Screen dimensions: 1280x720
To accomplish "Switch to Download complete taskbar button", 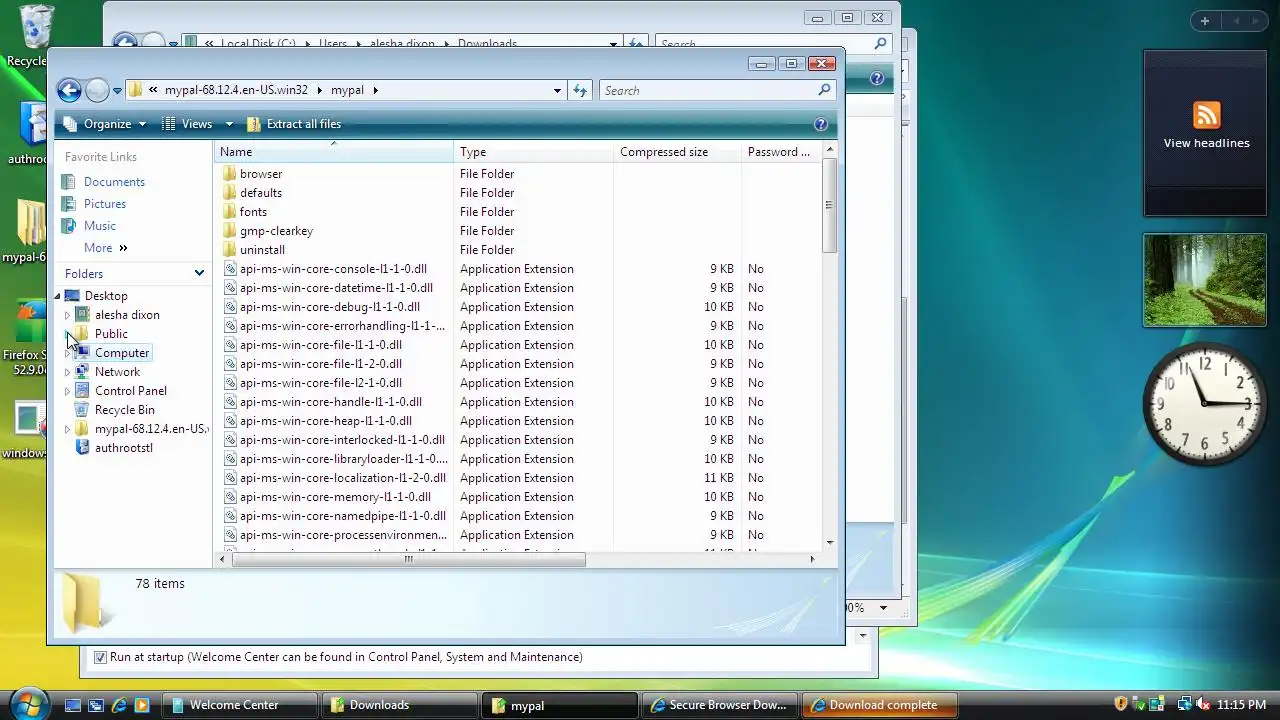I will tap(879, 705).
